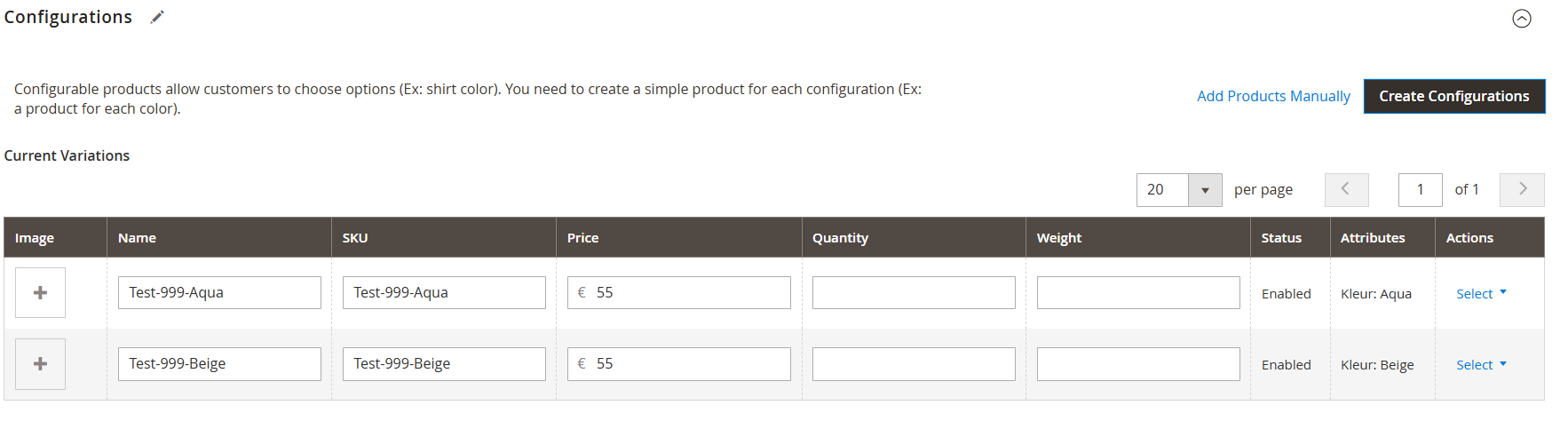This screenshot has height=421, width=1568.
Task: Click the Weight field for Test-999-Beige
Action: [x=1138, y=363]
